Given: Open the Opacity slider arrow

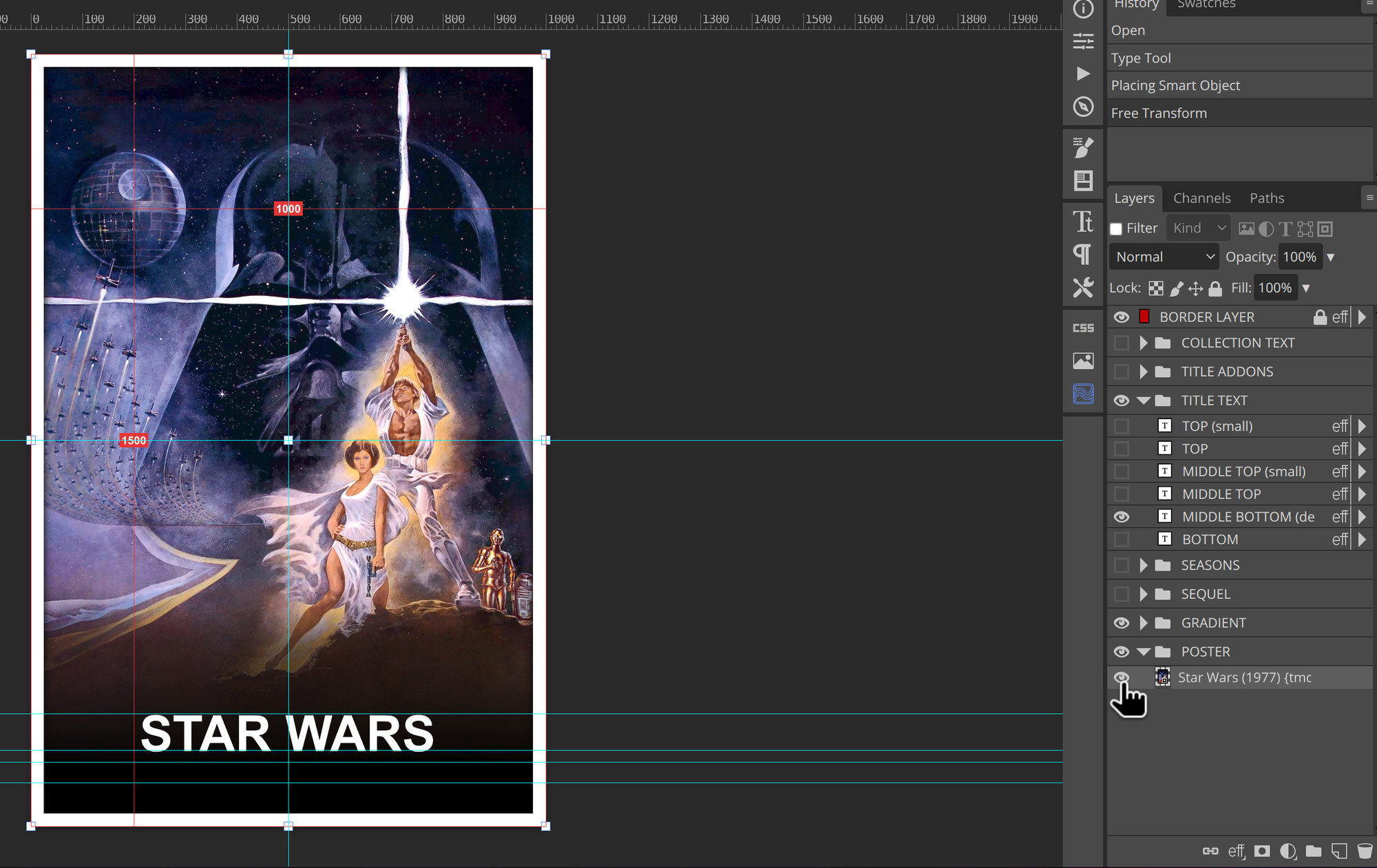Looking at the screenshot, I should click(x=1331, y=257).
